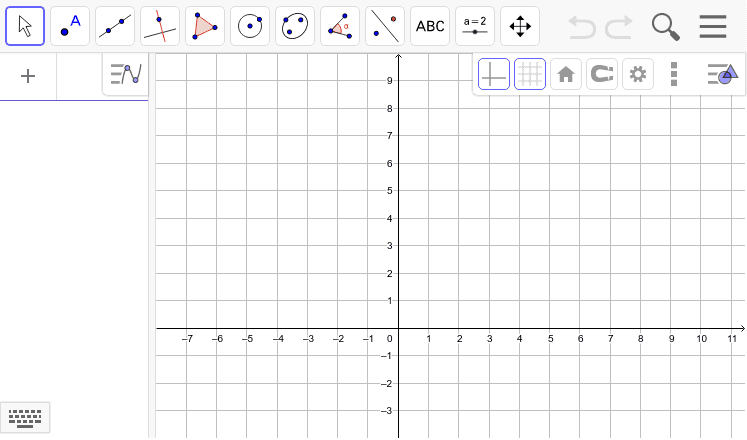Open graphics settings gear
747x440 pixels.
click(638, 74)
